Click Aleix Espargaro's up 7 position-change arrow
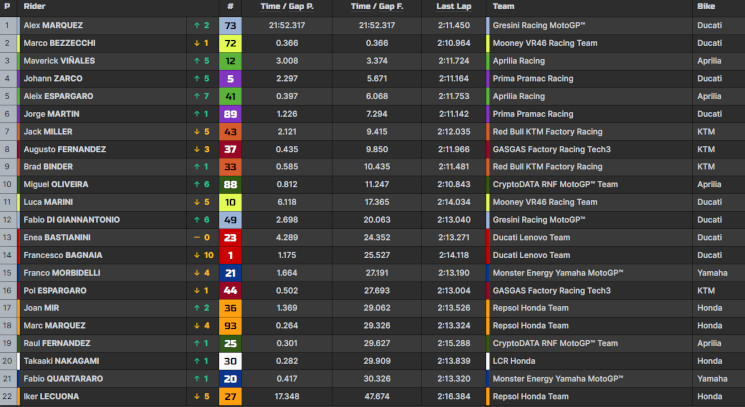The image size is (745, 407). pos(201,96)
